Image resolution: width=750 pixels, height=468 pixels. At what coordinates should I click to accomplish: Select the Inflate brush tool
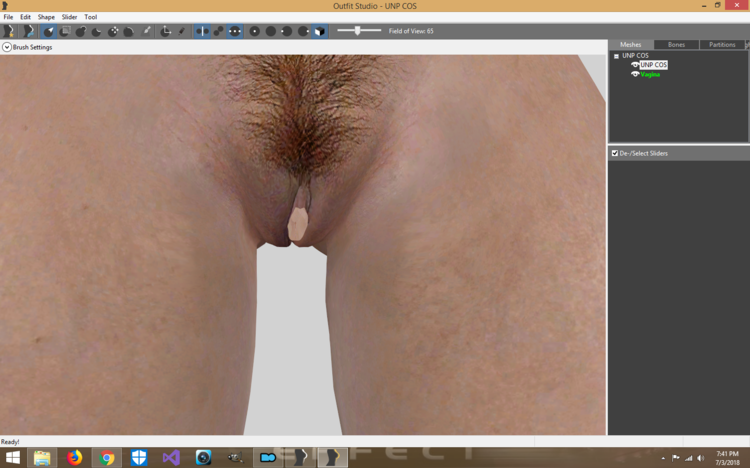coord(81,32)
